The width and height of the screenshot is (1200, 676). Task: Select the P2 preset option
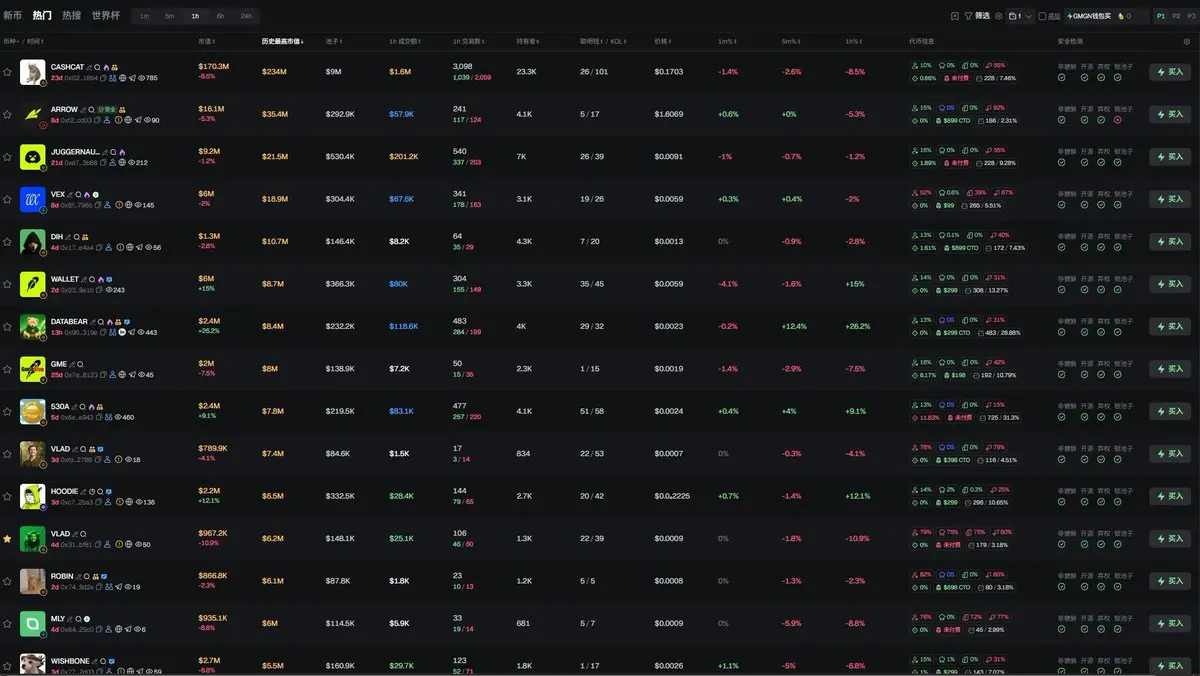1176,16
